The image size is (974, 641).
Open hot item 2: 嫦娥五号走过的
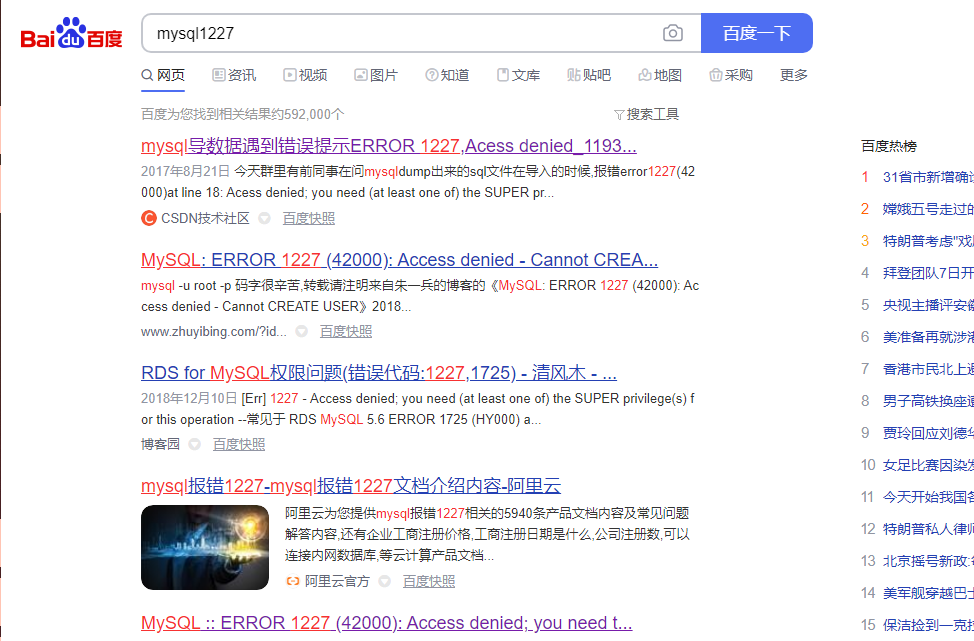point(928,209)
